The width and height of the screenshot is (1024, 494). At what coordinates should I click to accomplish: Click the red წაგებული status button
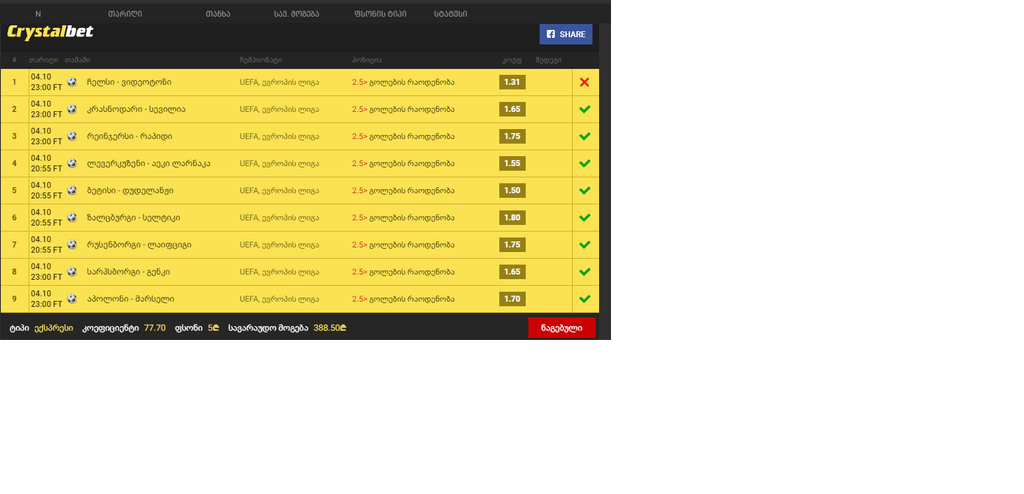(562, 328)
